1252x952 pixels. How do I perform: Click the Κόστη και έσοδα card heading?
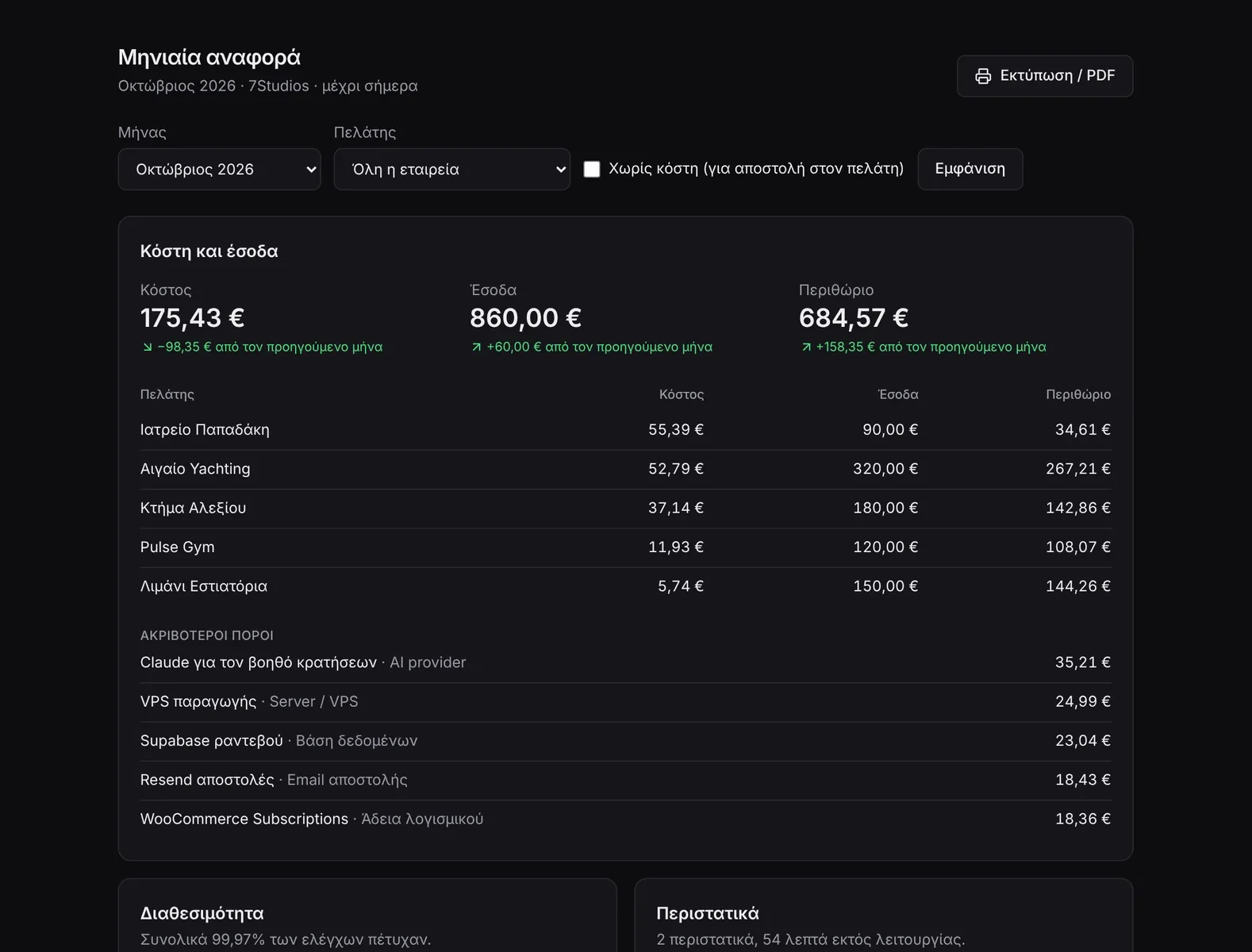click(209, 251)
